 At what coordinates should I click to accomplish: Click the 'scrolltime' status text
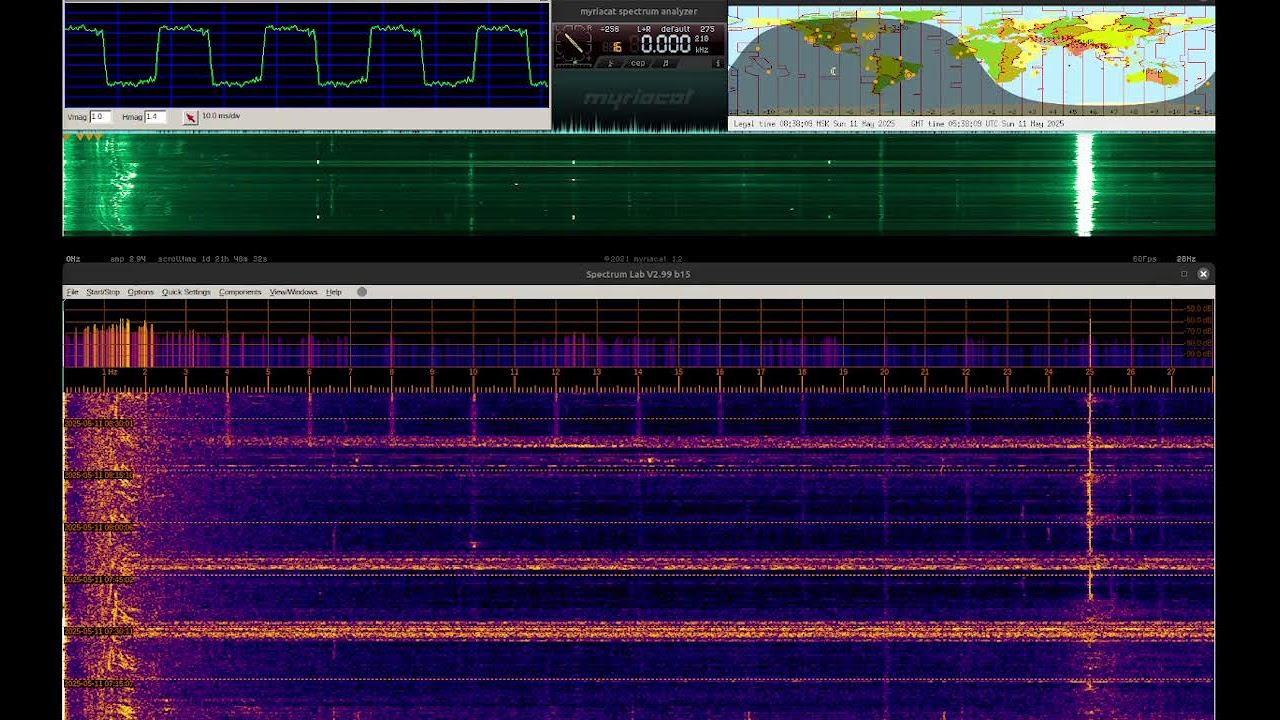pos(213,259)
